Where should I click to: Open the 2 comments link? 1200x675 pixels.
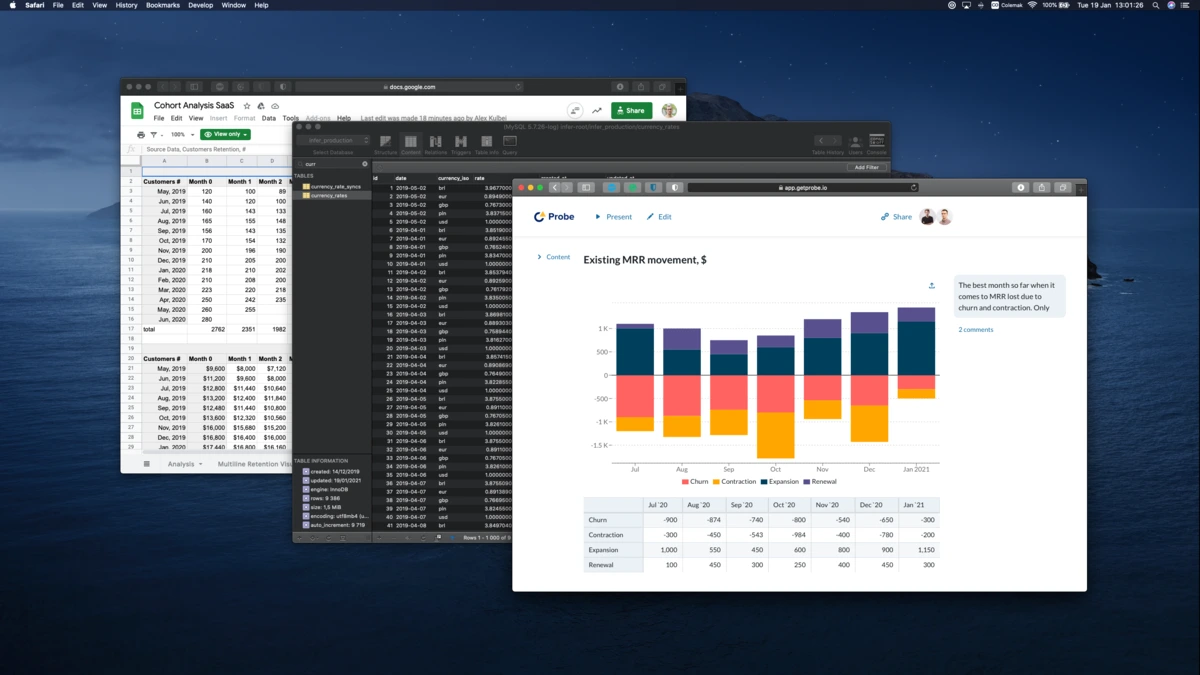pos(976,329)
